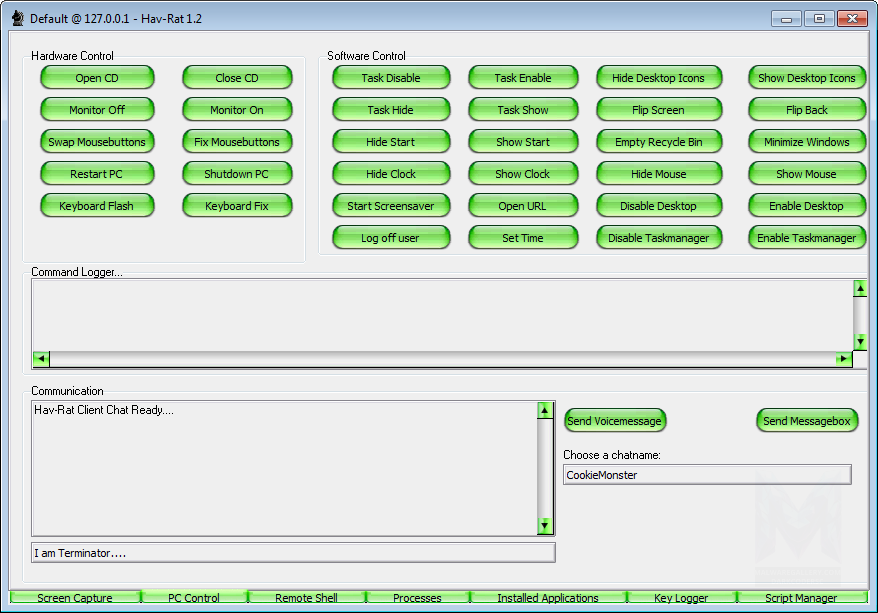Click the Hav-Rat knight icon in title bar

pyautogui.click(x=17, y=19)
